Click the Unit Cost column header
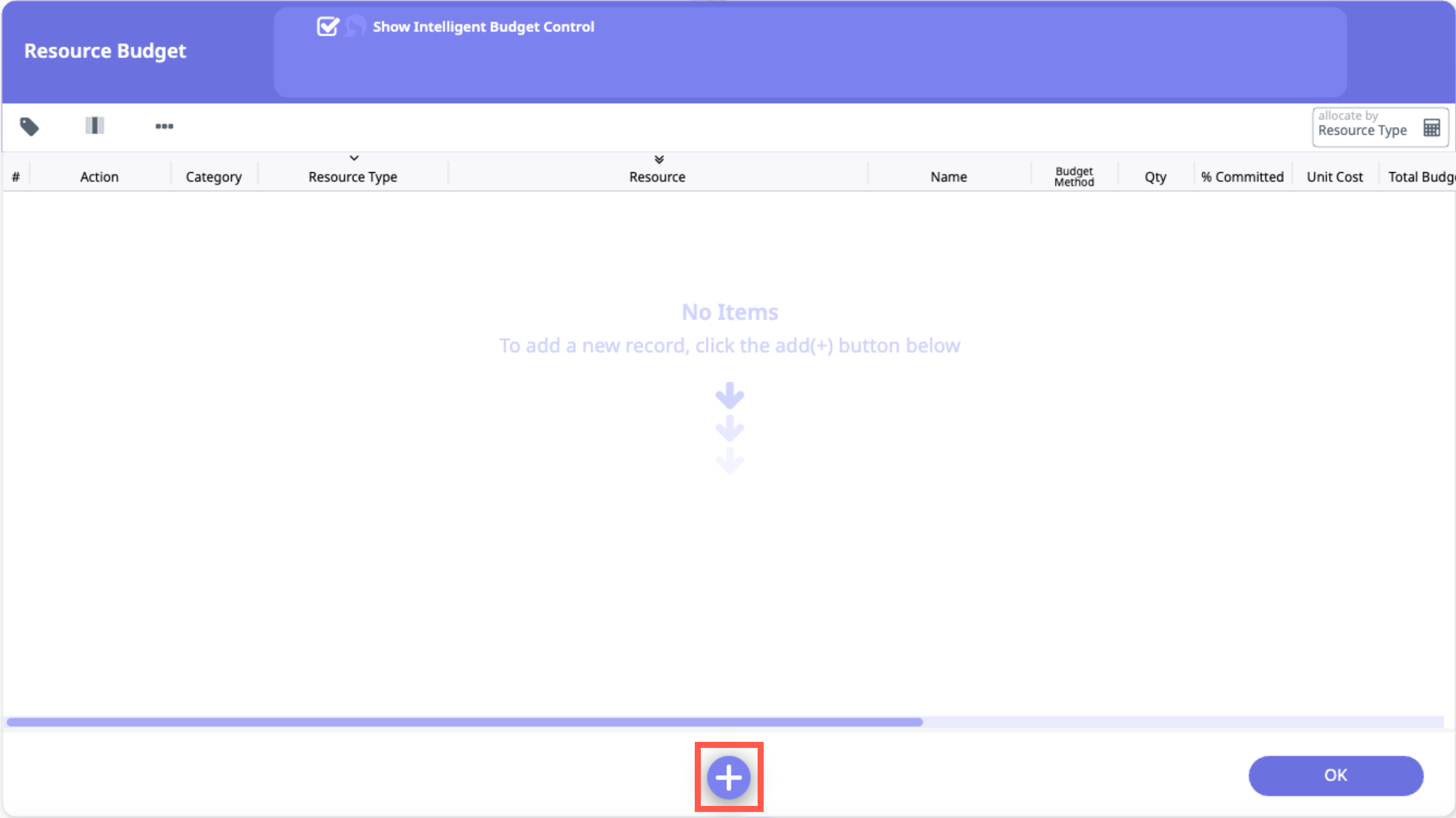The height and width of the screenshot is (818, 1456). pos(1334,177)
